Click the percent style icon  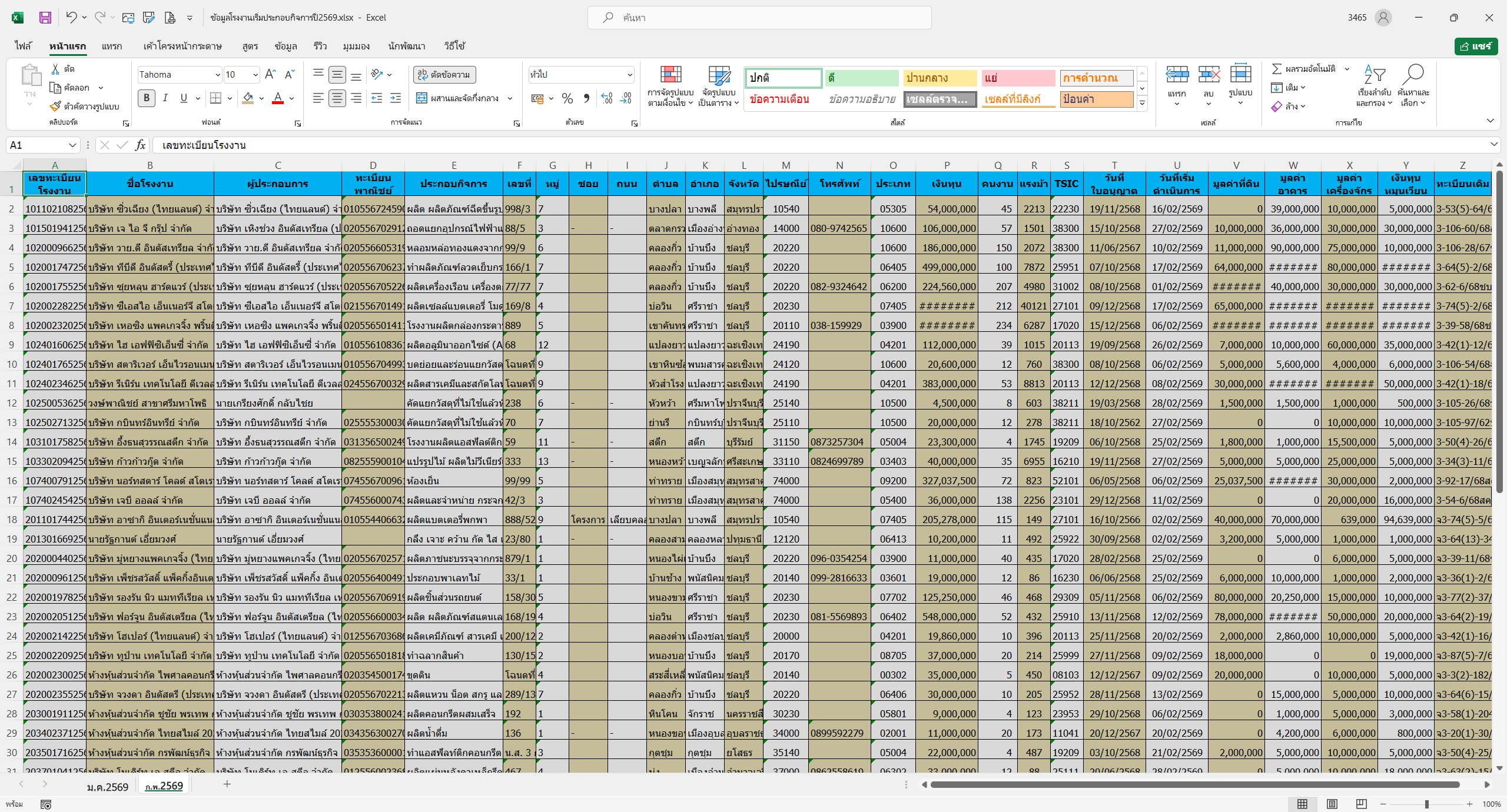pyautogui.click(x=567, y=98)
